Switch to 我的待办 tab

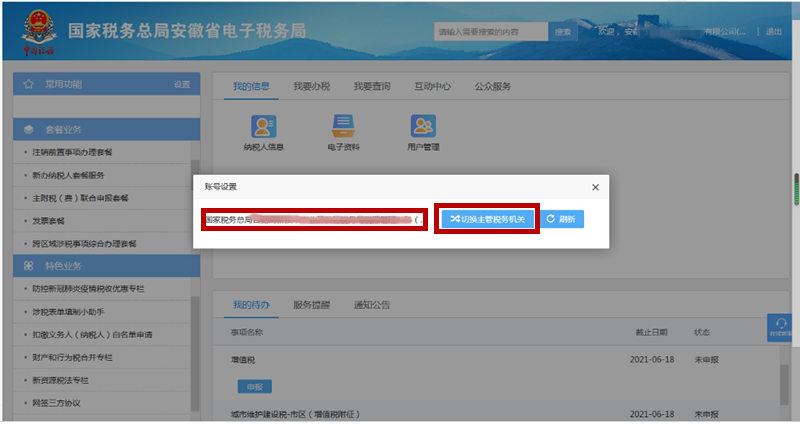point(251,305)
